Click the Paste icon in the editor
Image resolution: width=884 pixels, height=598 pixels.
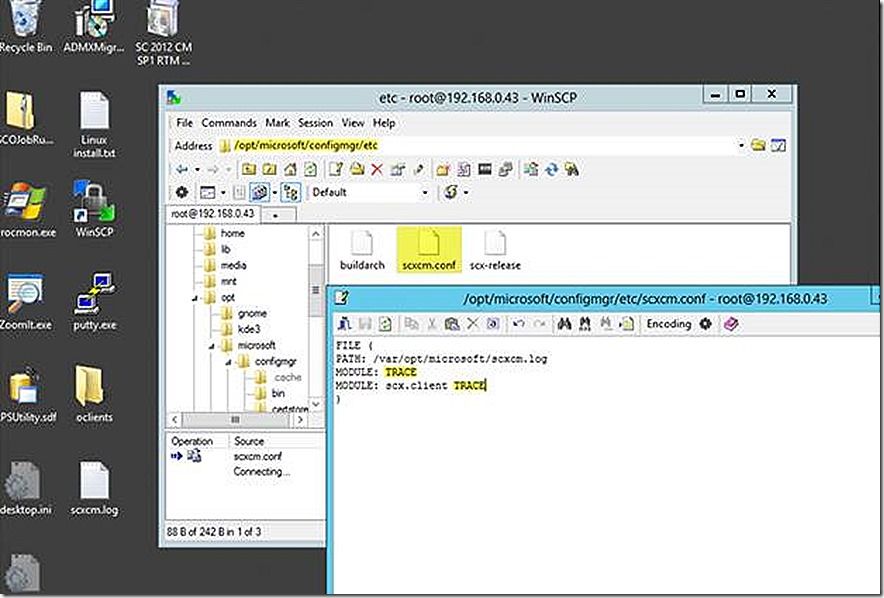[x=452, y=324]
